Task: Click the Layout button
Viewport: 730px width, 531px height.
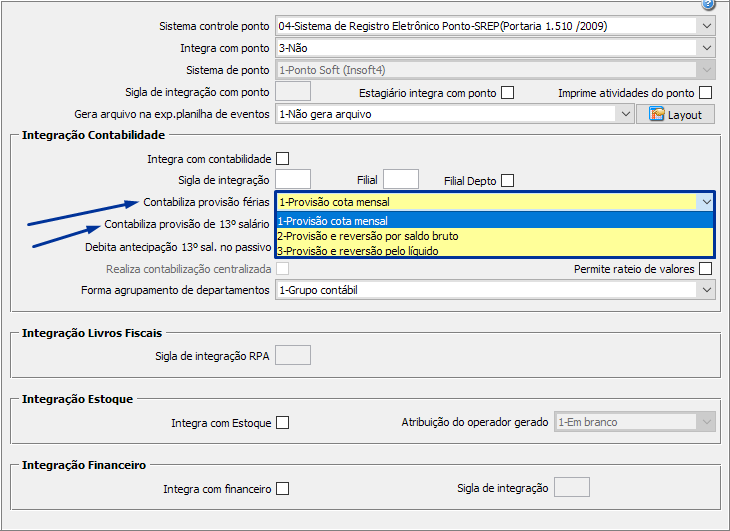Action: coord(676,114)
